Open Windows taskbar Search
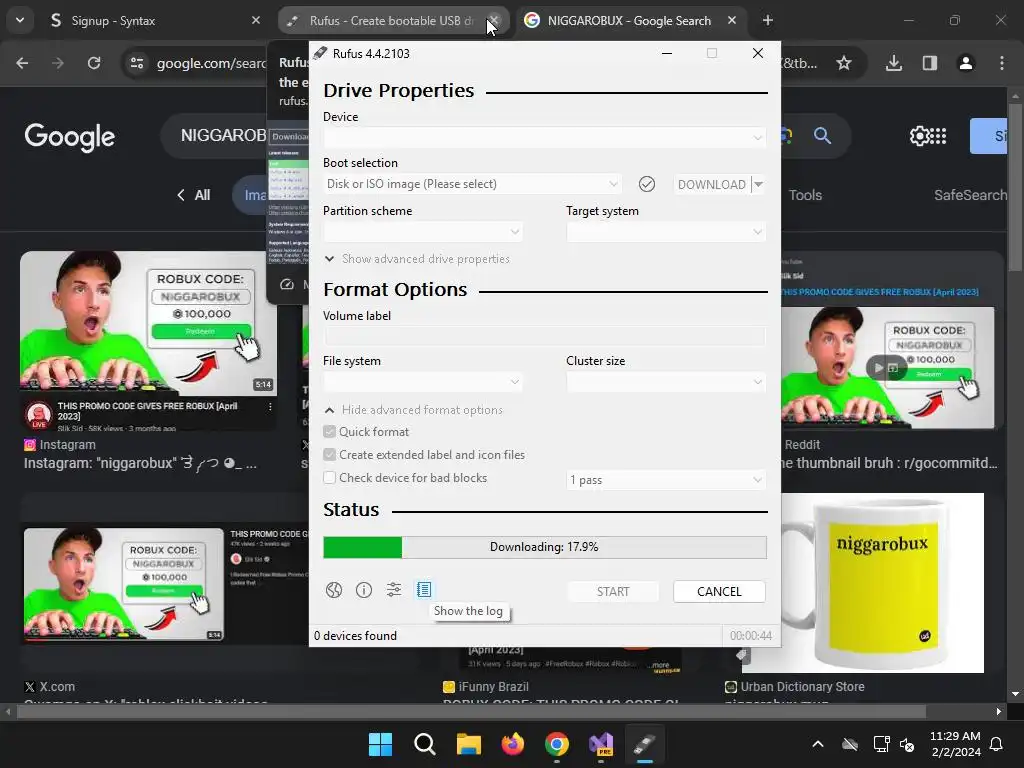 point(424,744)
